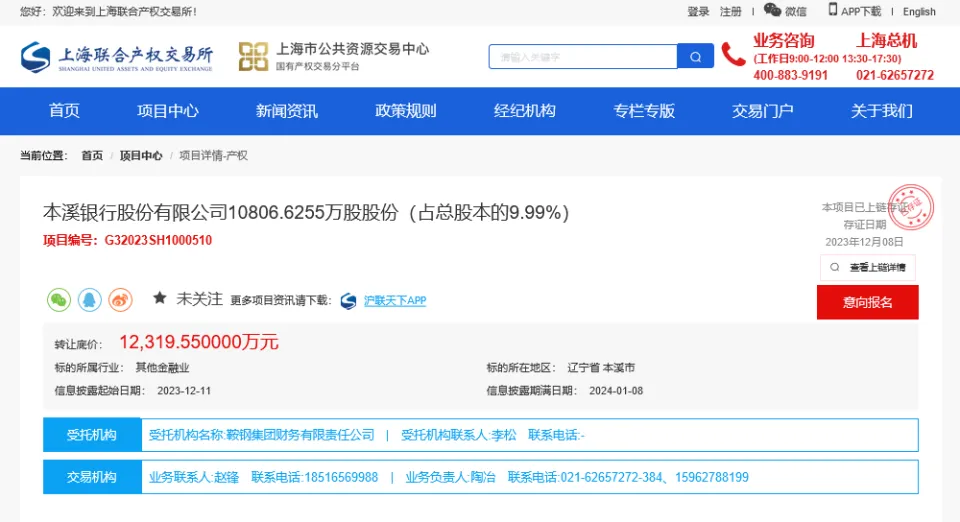Click the 查看上链详情 button

[x=867, y=267]
